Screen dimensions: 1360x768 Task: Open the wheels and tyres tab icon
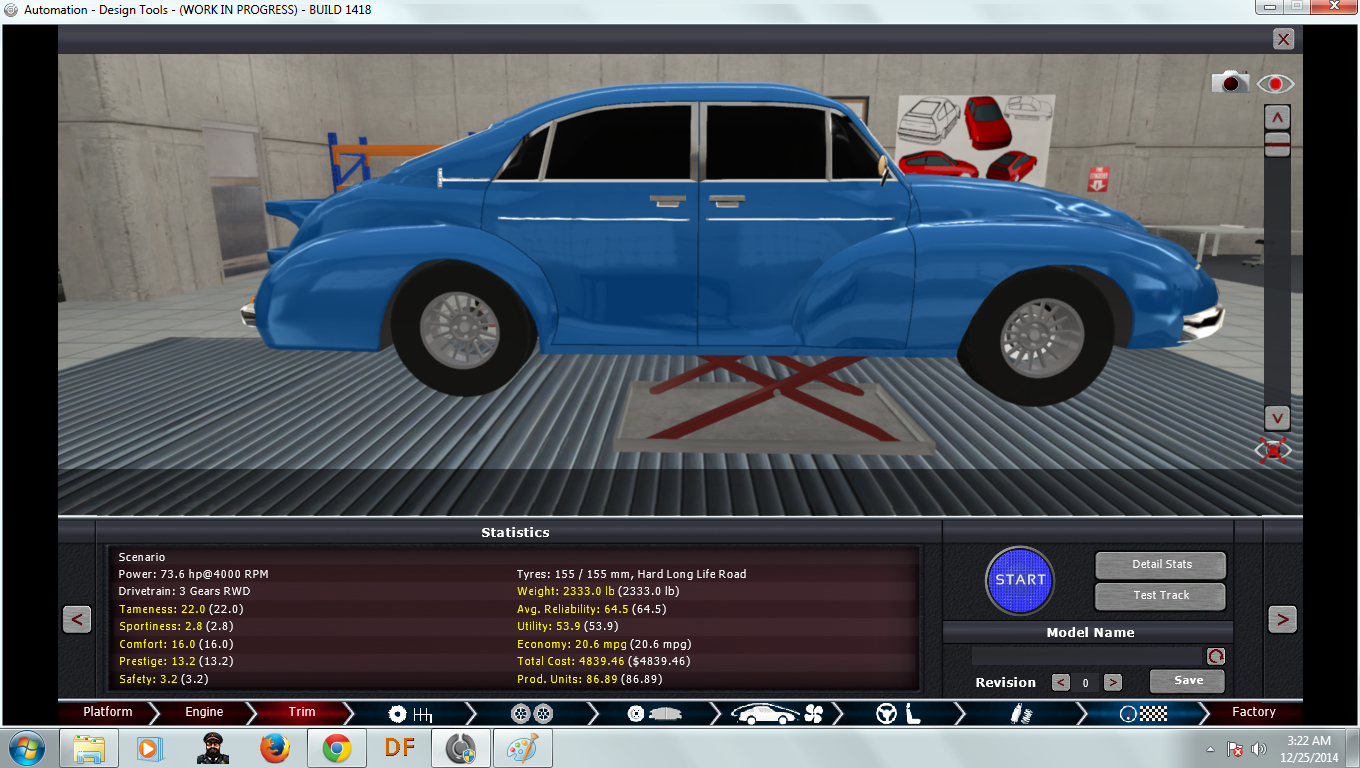pos(531,713)
